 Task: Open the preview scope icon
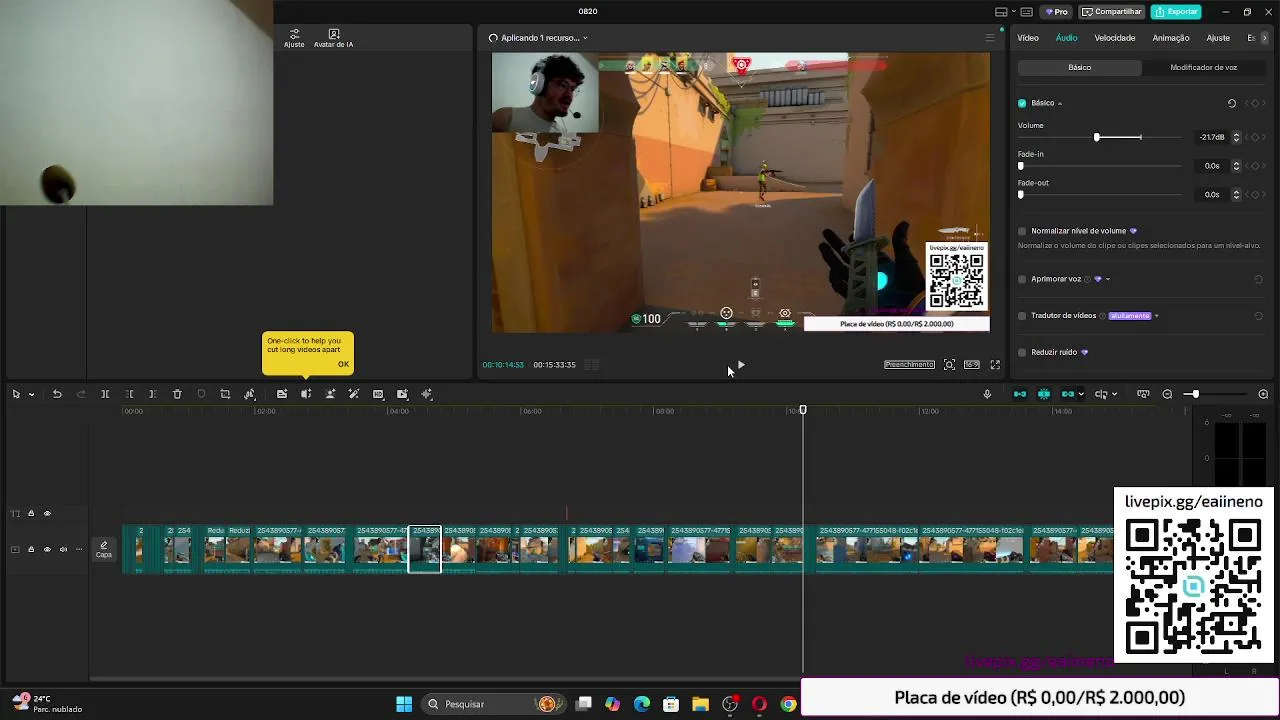click(950, 365)
